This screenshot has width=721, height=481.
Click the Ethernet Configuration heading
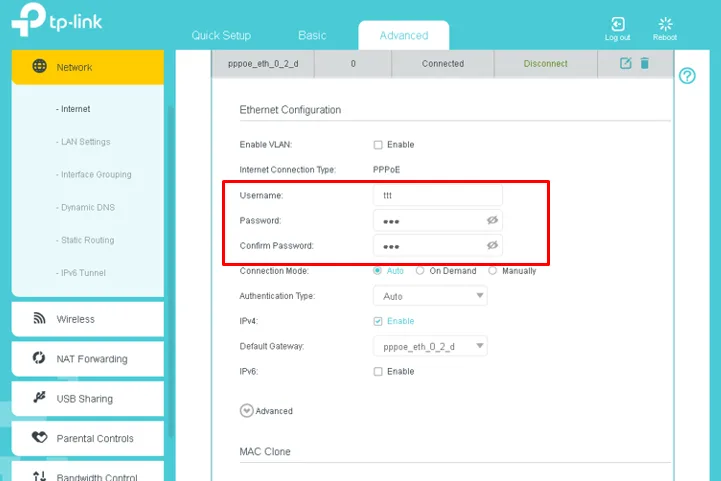pyautogui.click(x=290, y=110)
